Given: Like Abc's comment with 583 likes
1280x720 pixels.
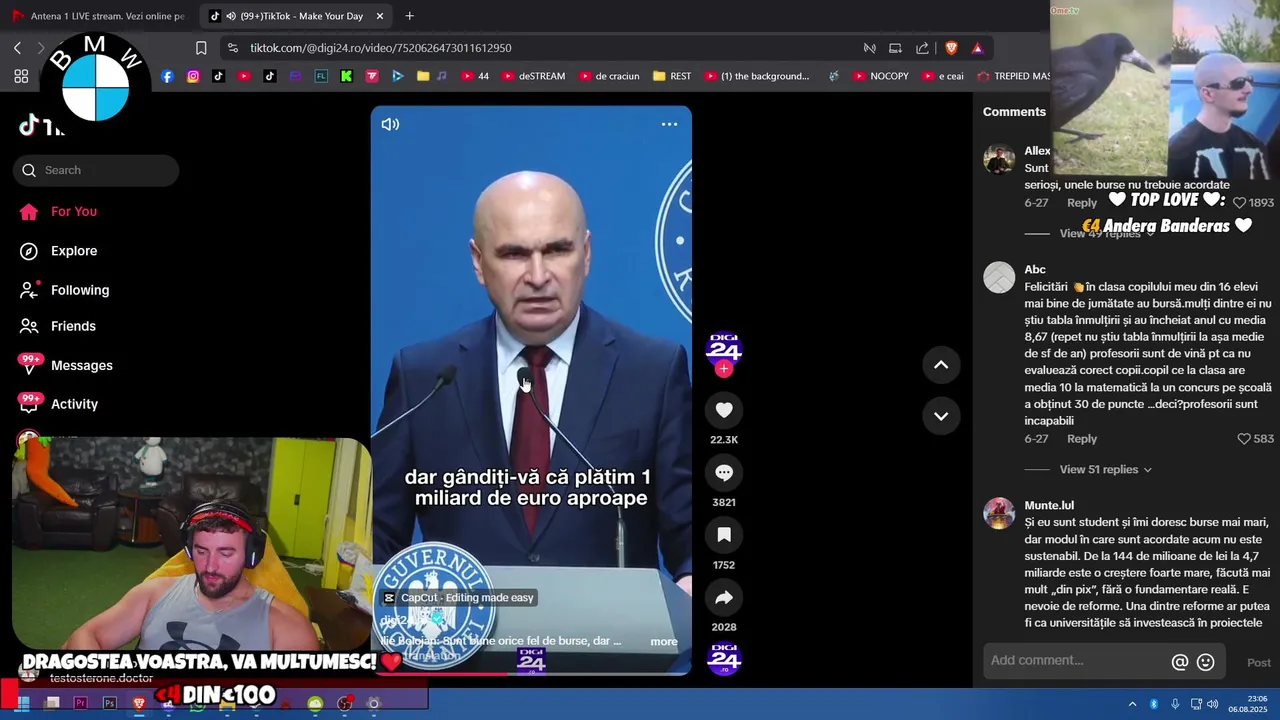Looking at the screenshot, I should click(x=1244, y=439).
